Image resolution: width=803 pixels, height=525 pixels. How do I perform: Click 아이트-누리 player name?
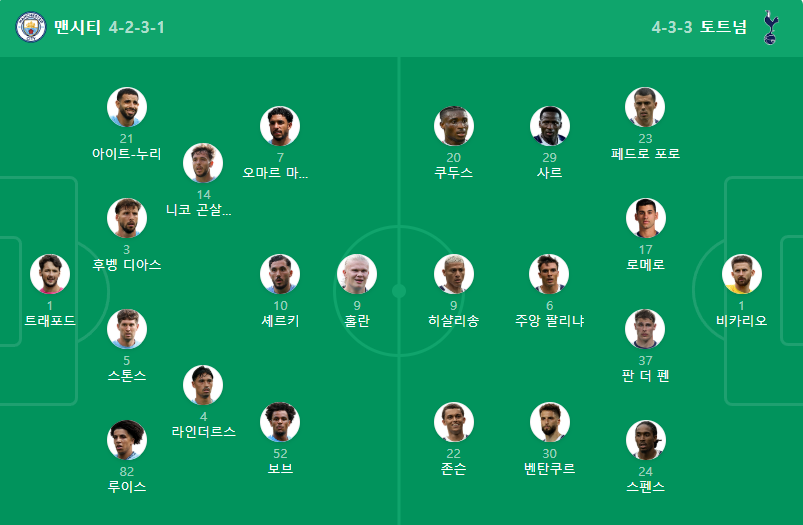pos(126,154)
